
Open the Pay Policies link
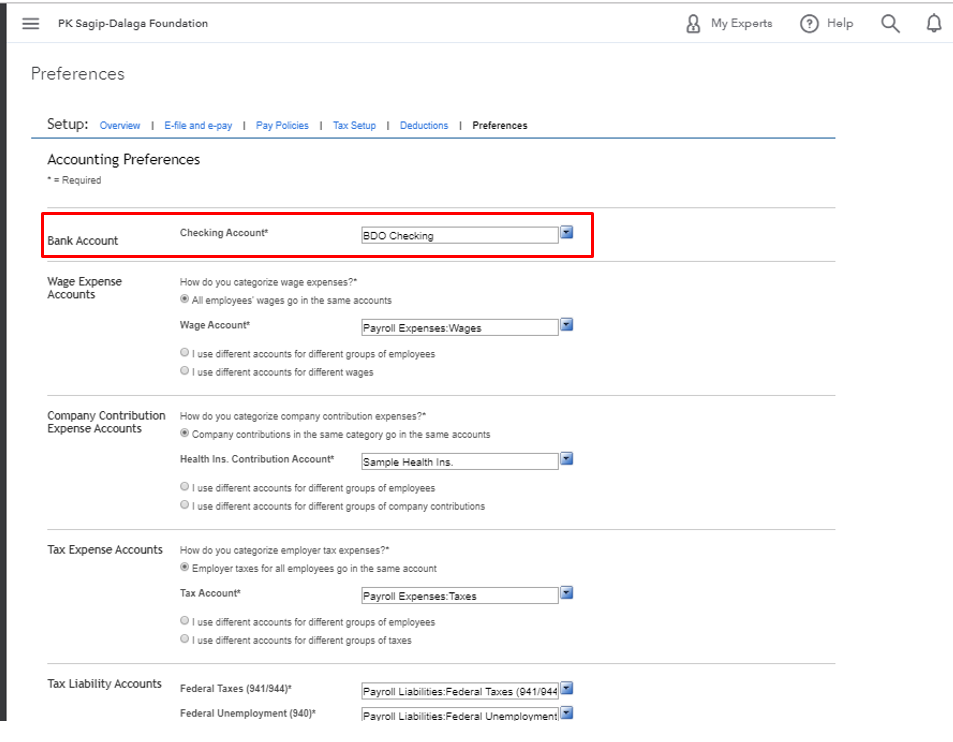(282, 126)
